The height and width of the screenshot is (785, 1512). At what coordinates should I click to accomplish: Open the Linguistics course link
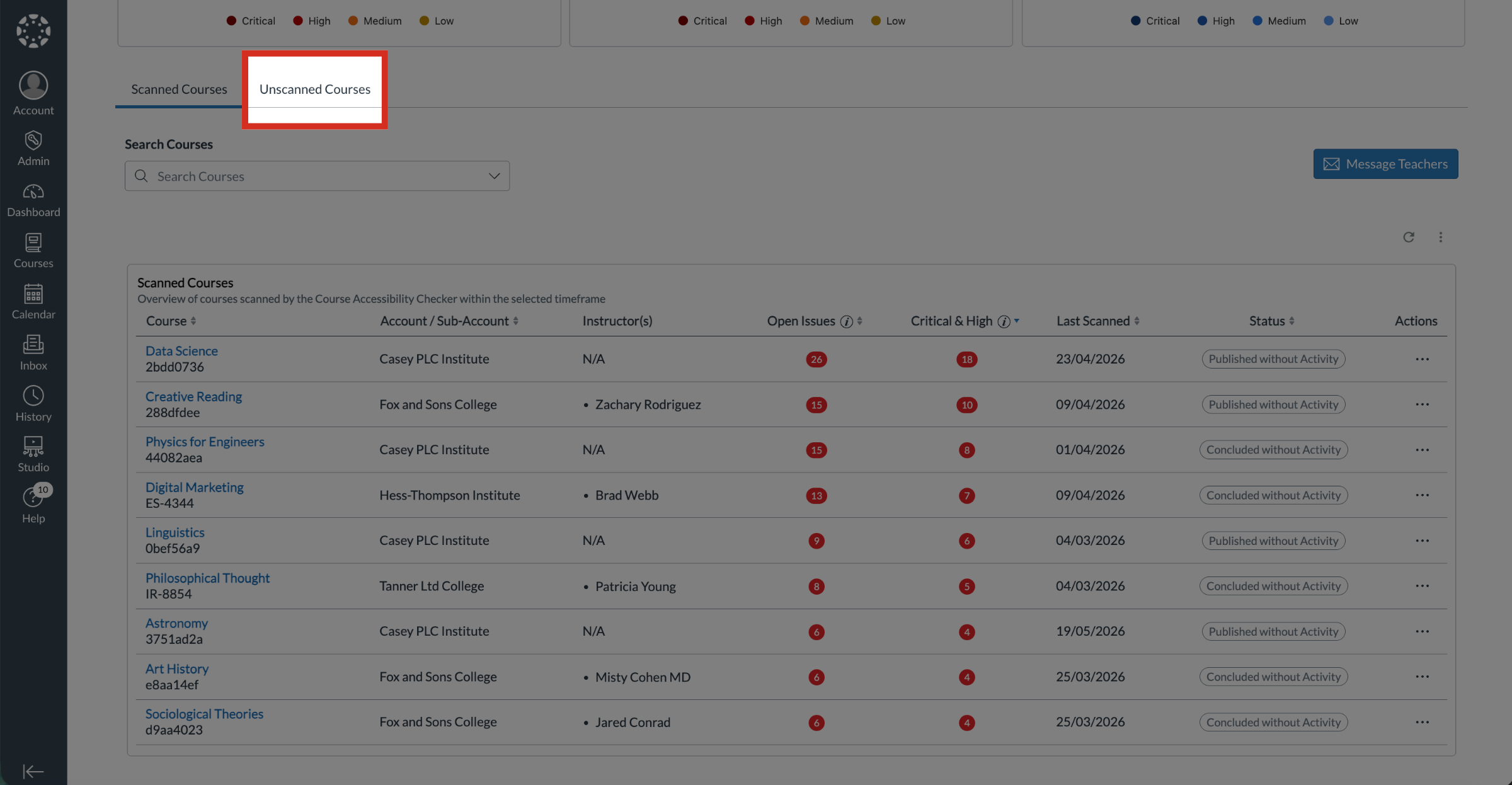[x=175, y=532]
